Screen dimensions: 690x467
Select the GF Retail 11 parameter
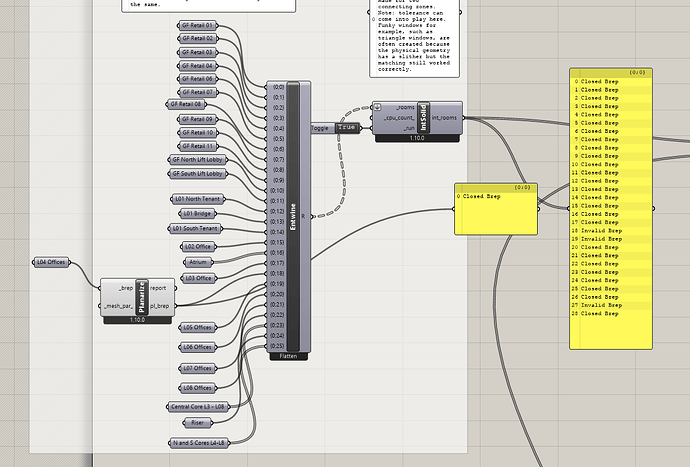[198, 146]
